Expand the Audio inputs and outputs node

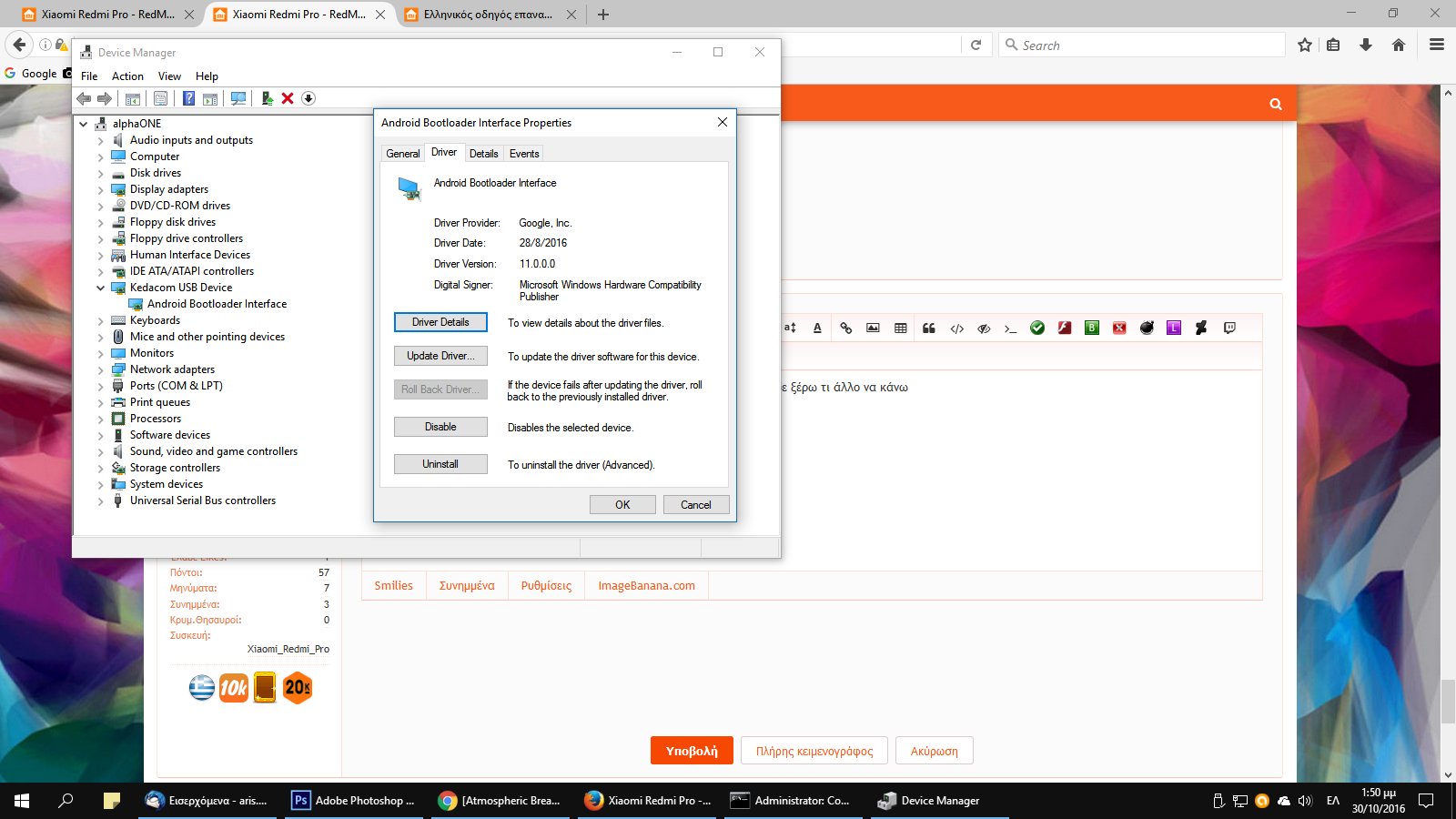[x=101, y=141]
